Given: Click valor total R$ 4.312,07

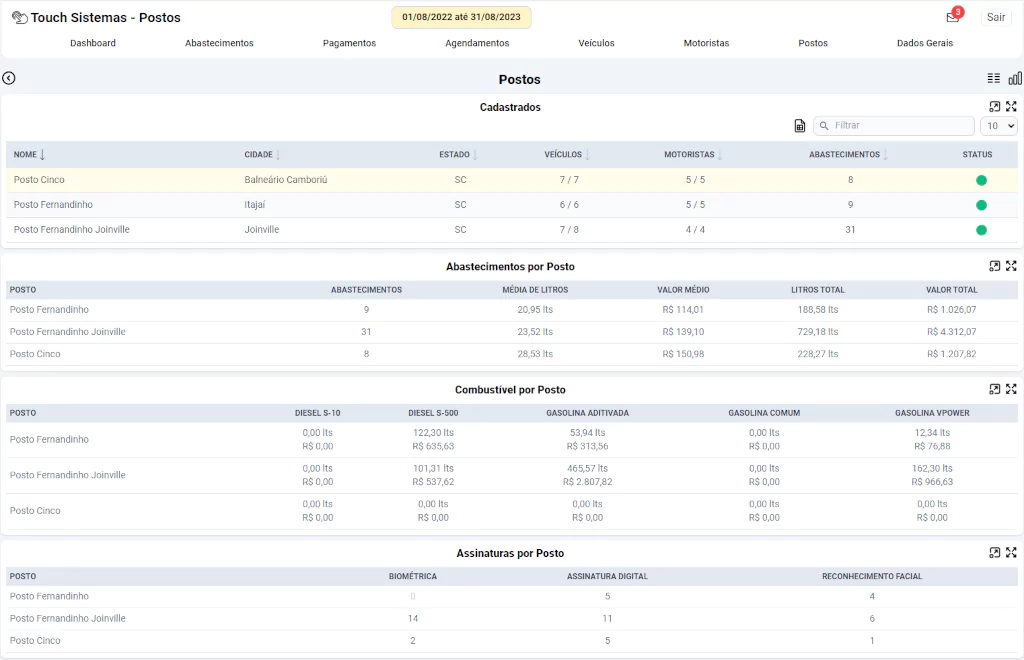Looking at the screenshot, I should [x=952, y=332].
